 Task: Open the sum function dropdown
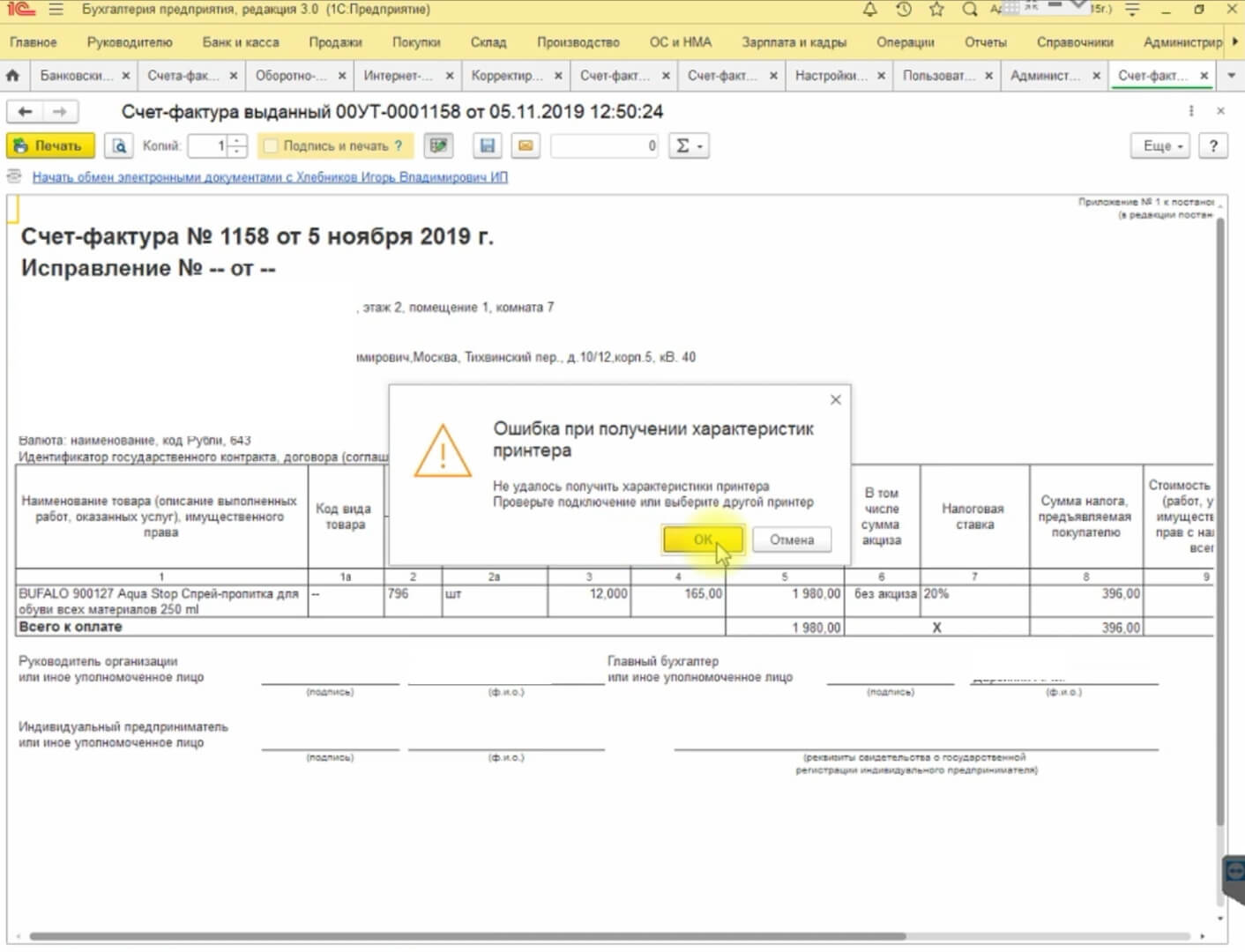pos(689,145)
